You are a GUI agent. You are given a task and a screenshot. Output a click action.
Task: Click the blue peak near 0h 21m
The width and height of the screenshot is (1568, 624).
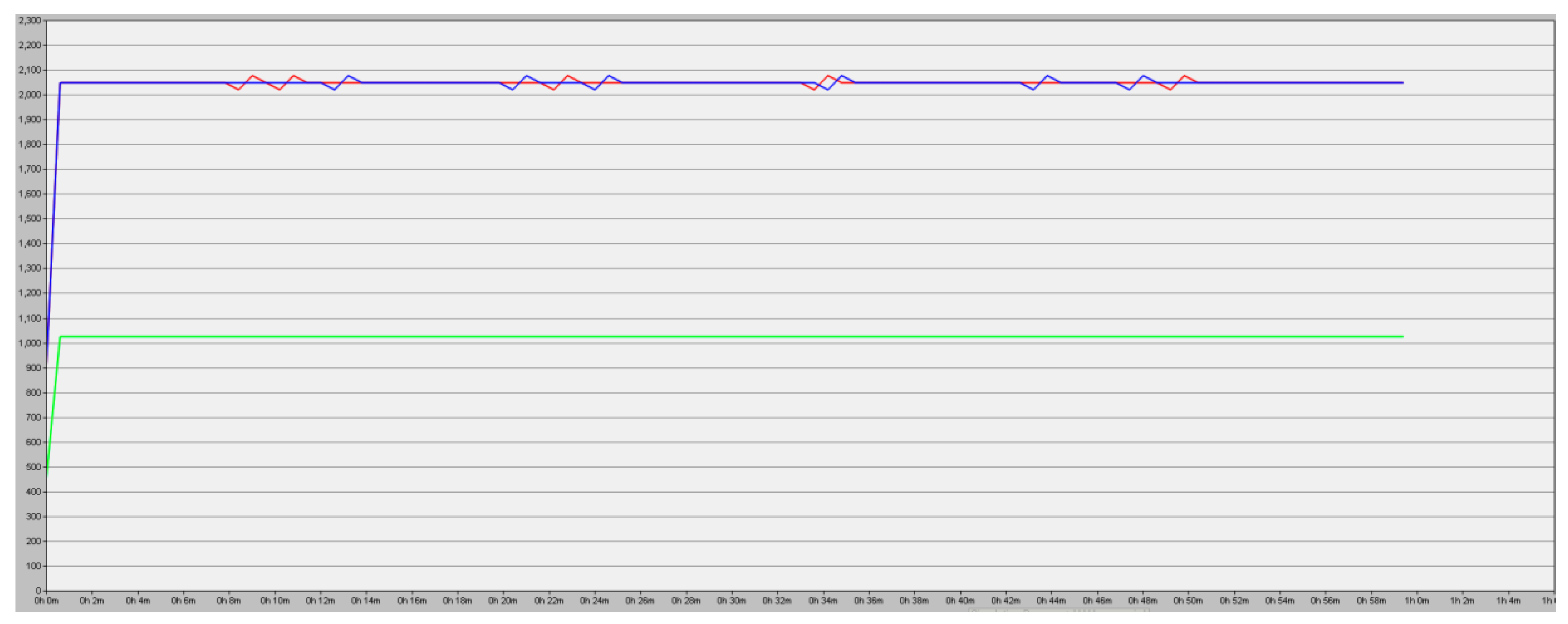coord(526,76)
